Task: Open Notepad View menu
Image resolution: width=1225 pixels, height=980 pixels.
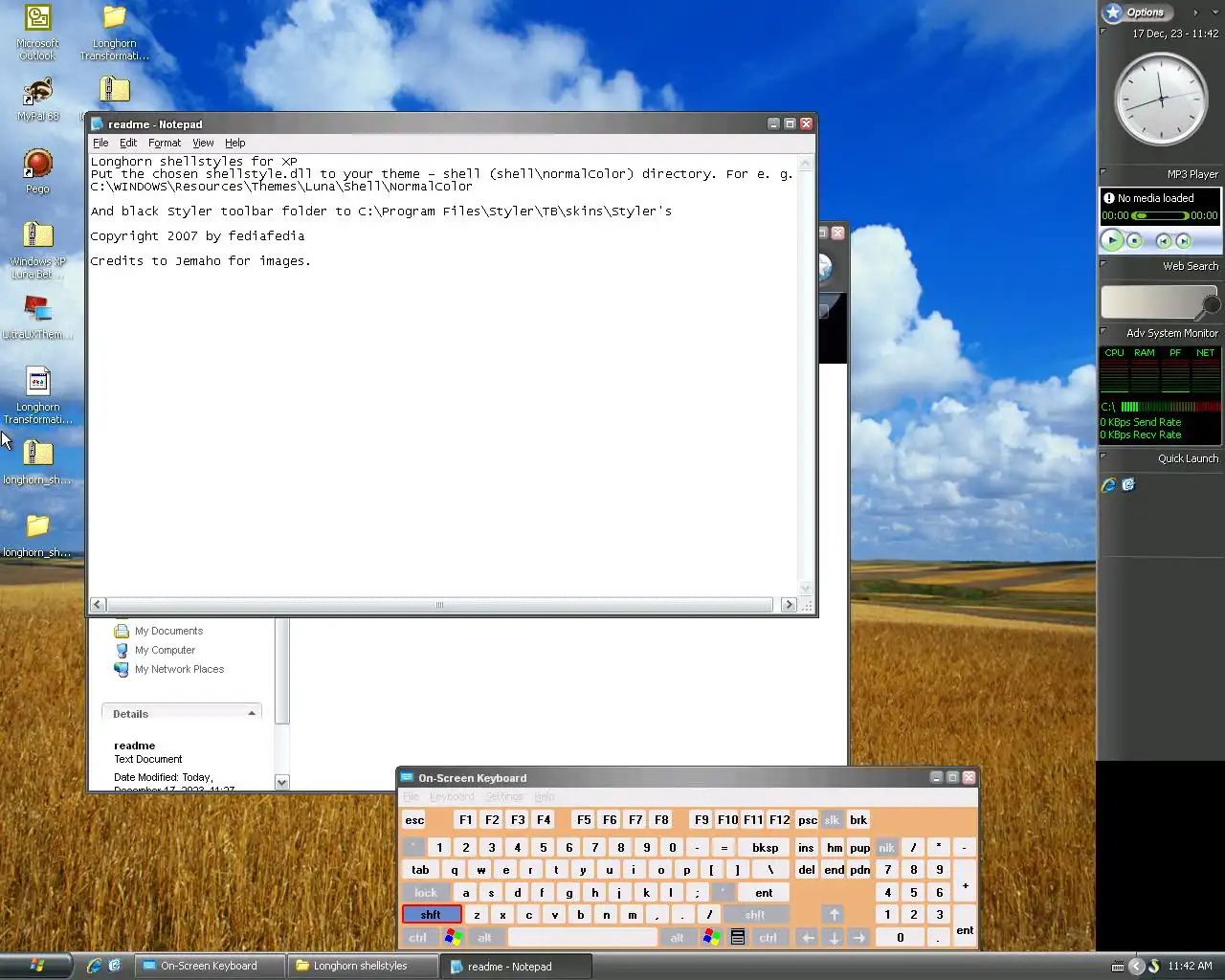Action: pos(203,143)
